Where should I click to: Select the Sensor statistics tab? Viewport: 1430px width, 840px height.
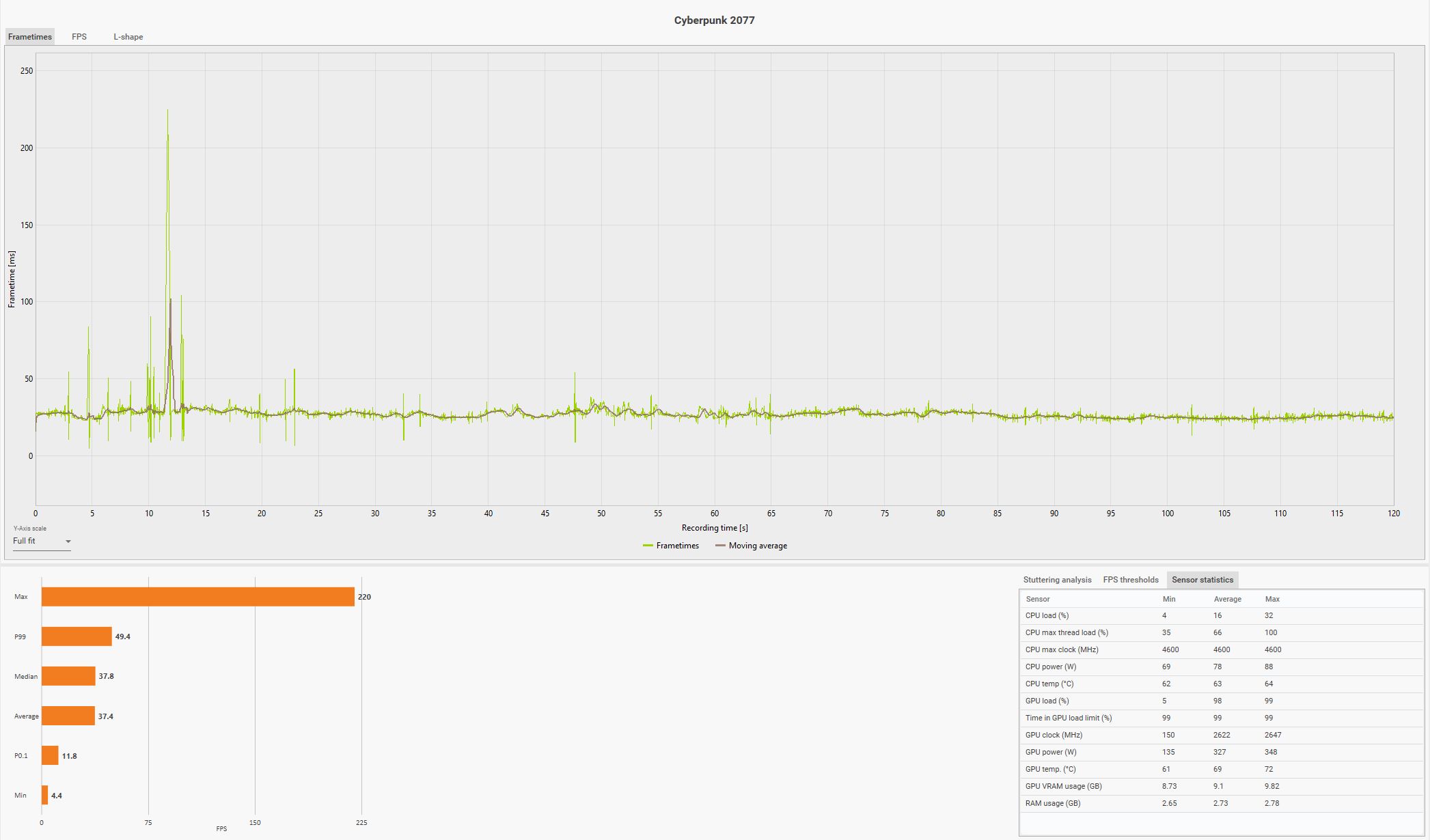(x=1202, y=580)
